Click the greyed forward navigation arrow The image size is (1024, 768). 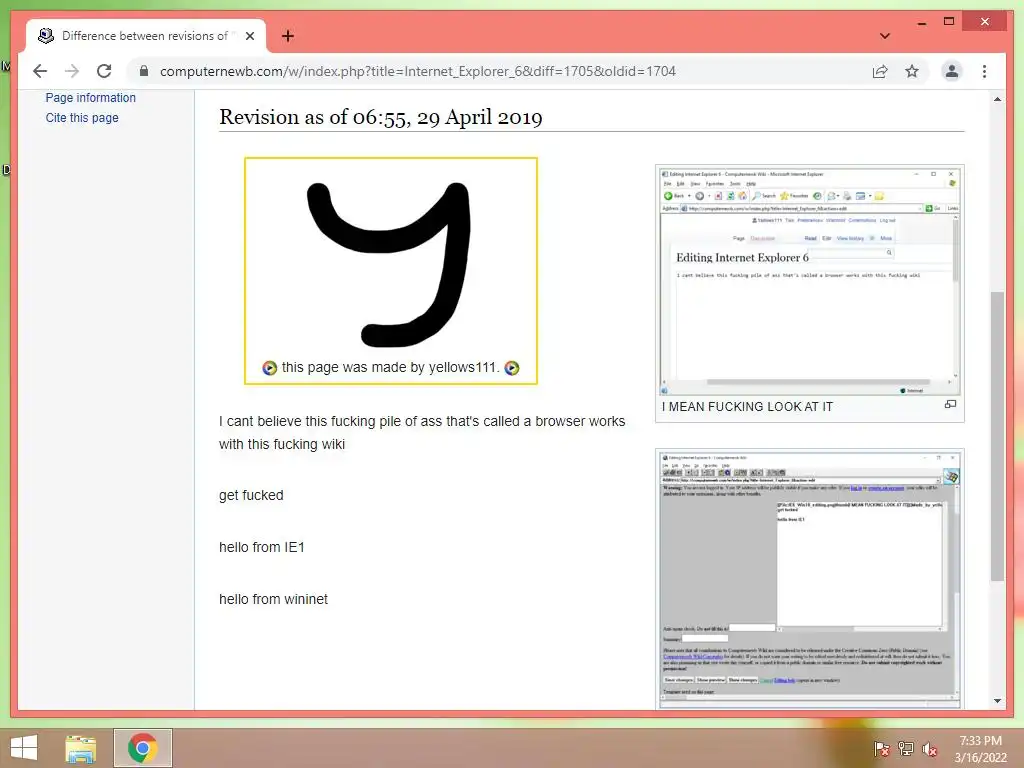[x=72, y=71]
